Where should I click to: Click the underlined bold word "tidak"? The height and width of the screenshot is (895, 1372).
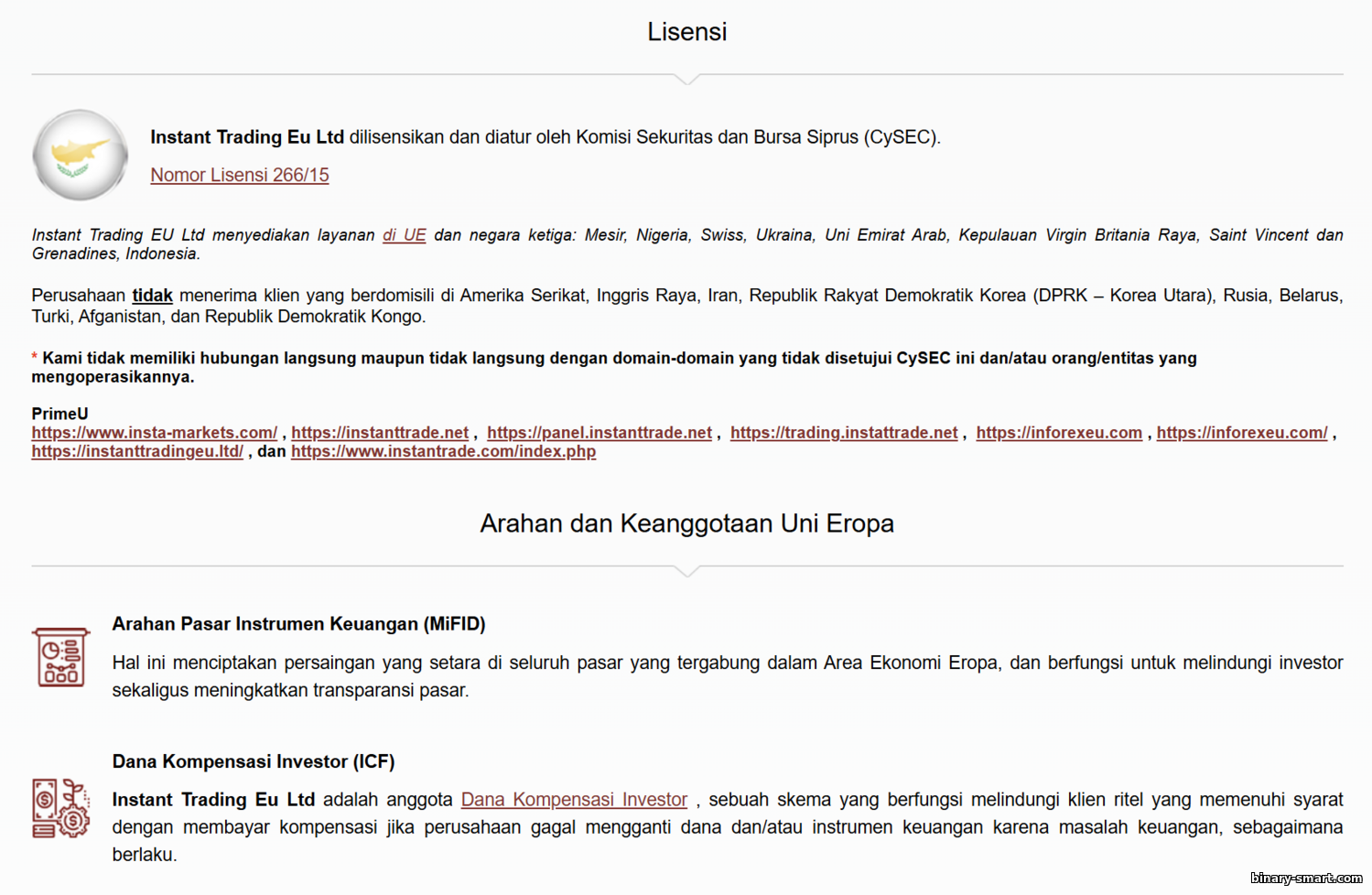coord(152,296)
